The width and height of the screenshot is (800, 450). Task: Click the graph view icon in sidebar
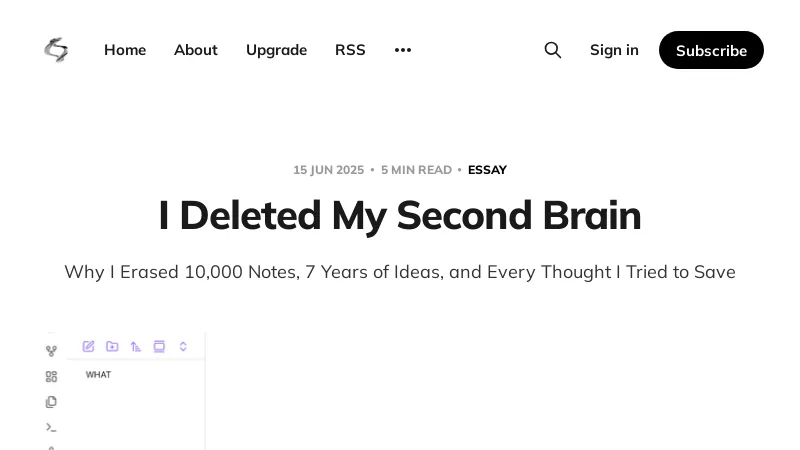[x=51, y=351]
